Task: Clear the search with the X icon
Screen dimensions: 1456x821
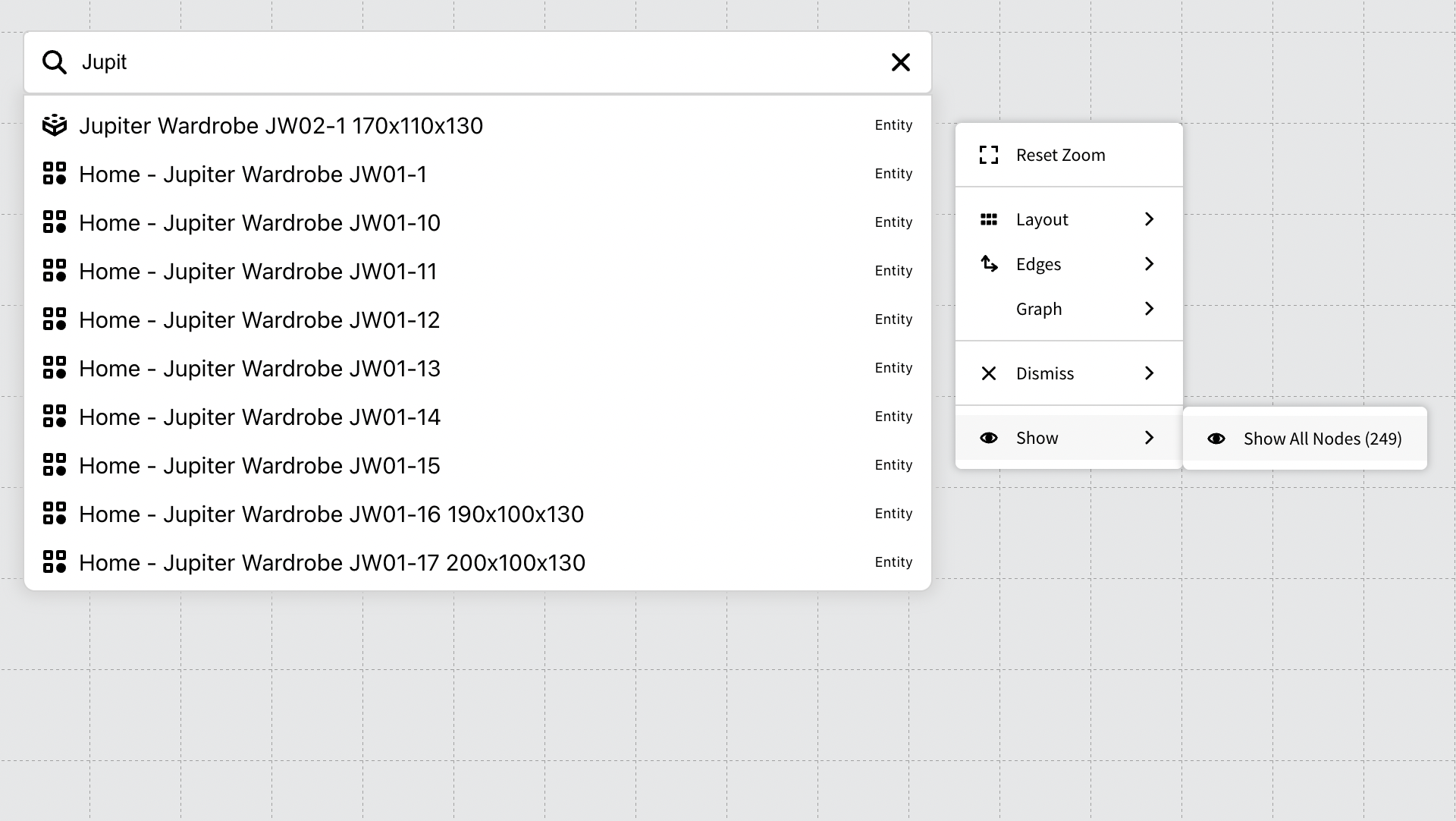Action: [x=900, y=62]
